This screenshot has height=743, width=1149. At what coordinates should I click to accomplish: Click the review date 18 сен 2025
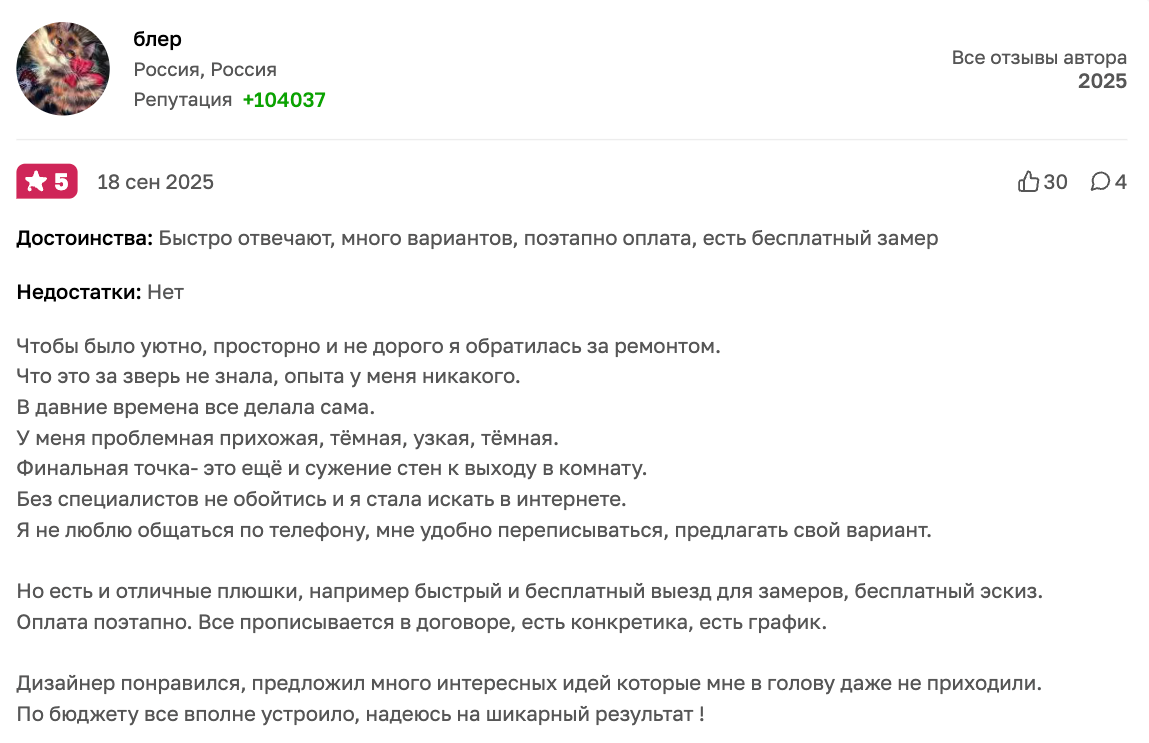point(155,182)
